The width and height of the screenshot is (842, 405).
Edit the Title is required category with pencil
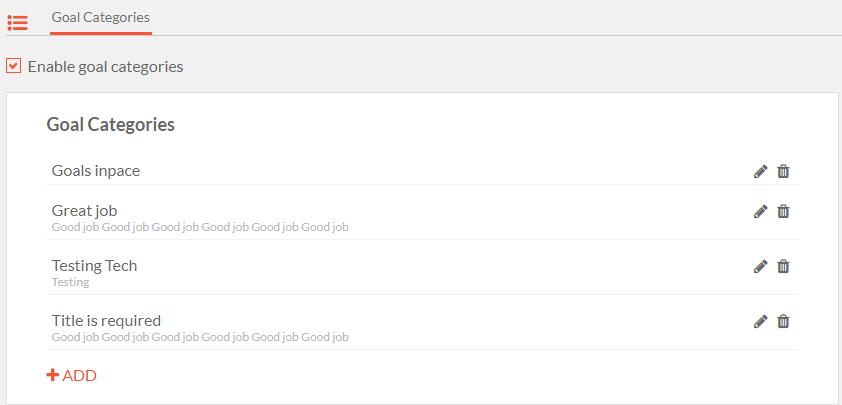tap(760, 321)
